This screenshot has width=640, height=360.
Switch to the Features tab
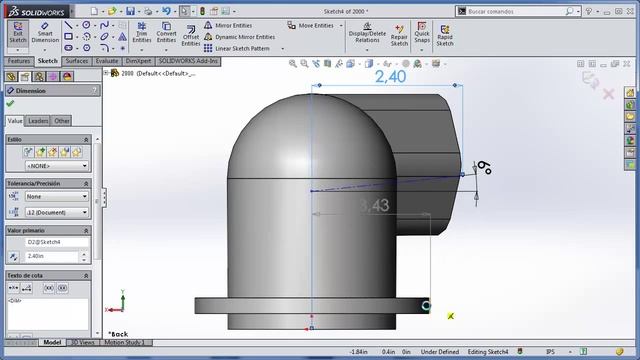pos(19,61)
